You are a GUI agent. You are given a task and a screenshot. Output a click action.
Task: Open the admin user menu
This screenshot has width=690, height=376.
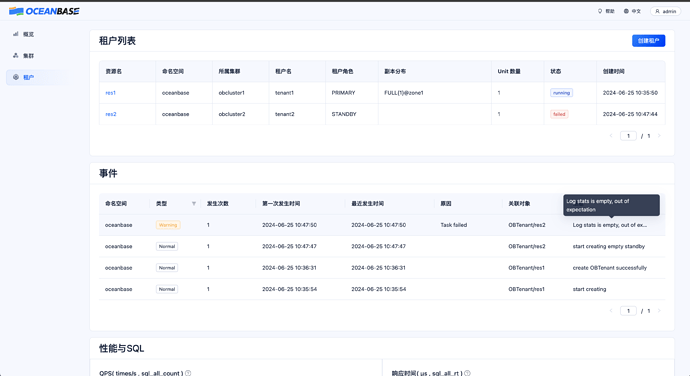665,11
